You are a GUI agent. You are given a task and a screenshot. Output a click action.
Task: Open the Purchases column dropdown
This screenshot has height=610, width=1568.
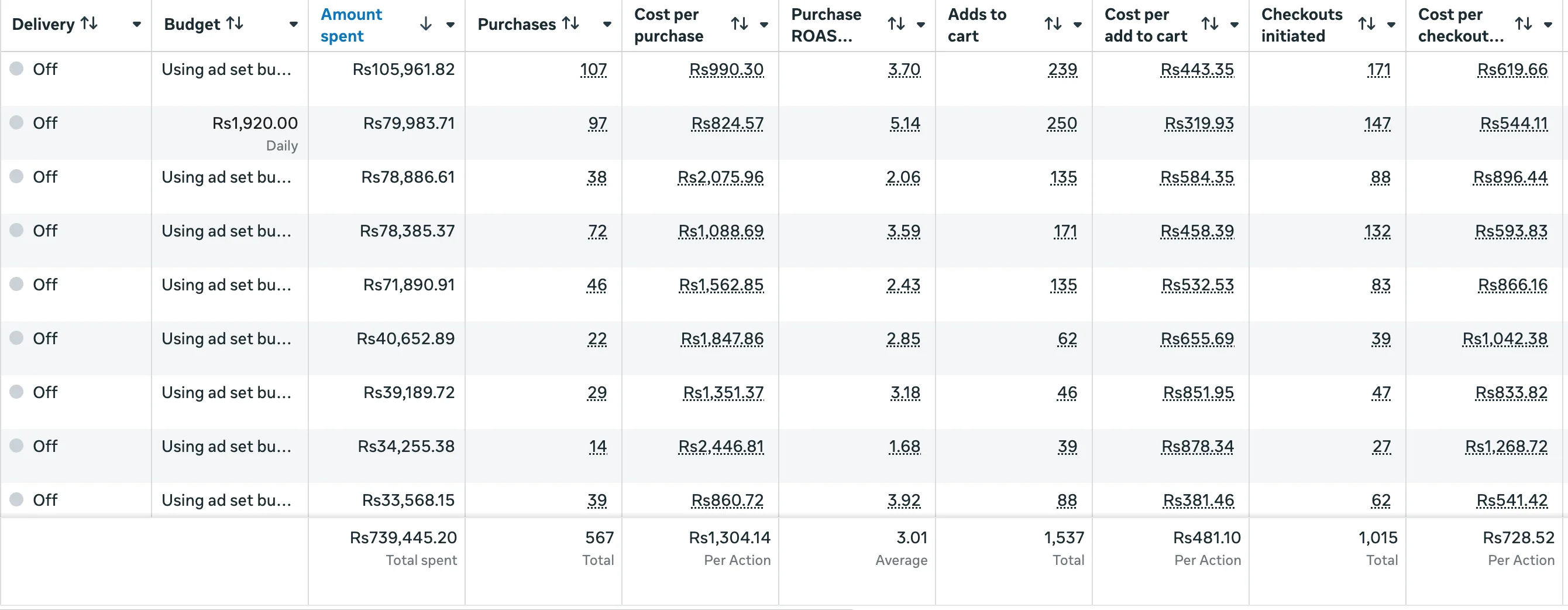[x=607, y=25]
